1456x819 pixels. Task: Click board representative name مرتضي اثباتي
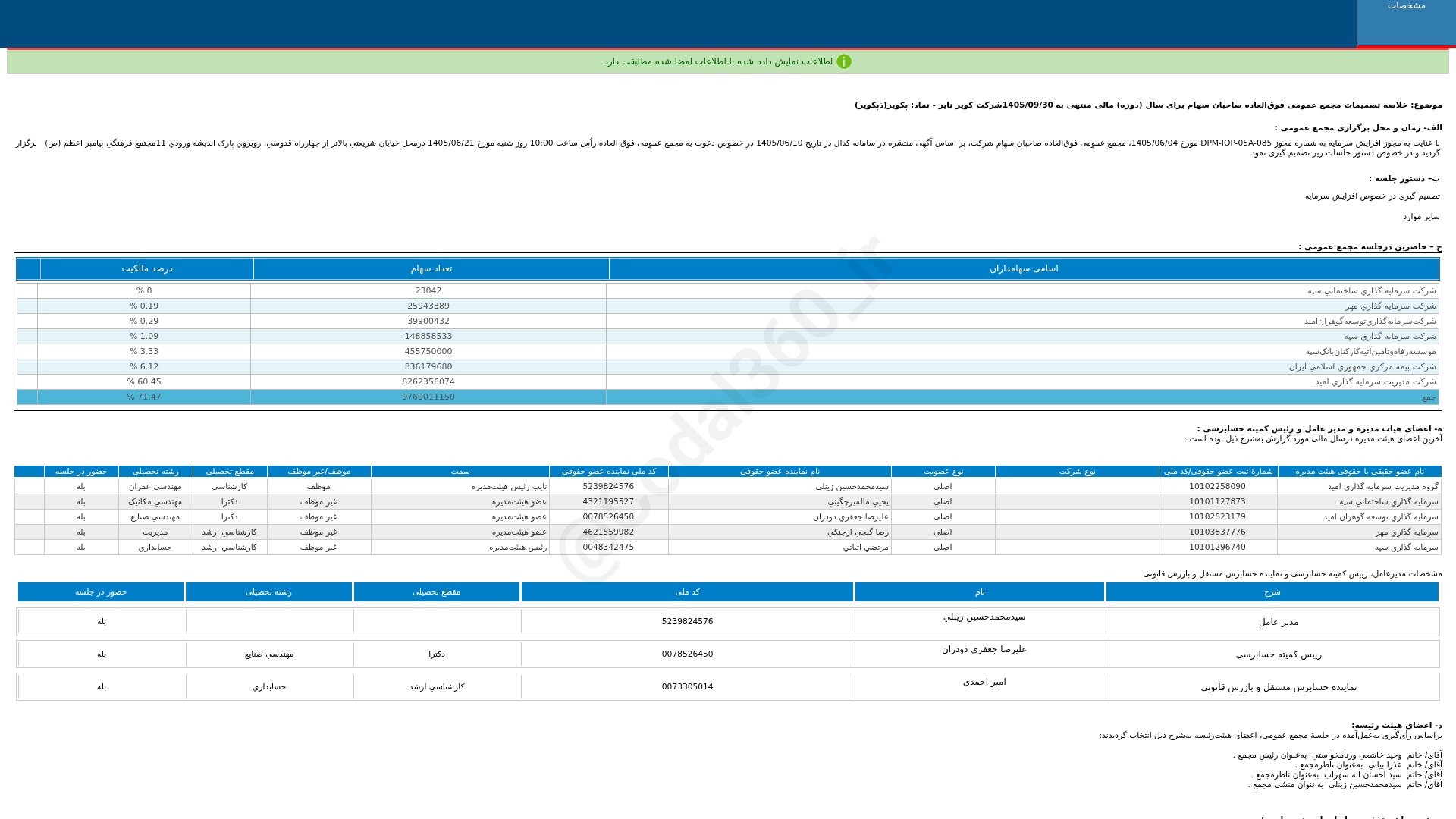865,547
